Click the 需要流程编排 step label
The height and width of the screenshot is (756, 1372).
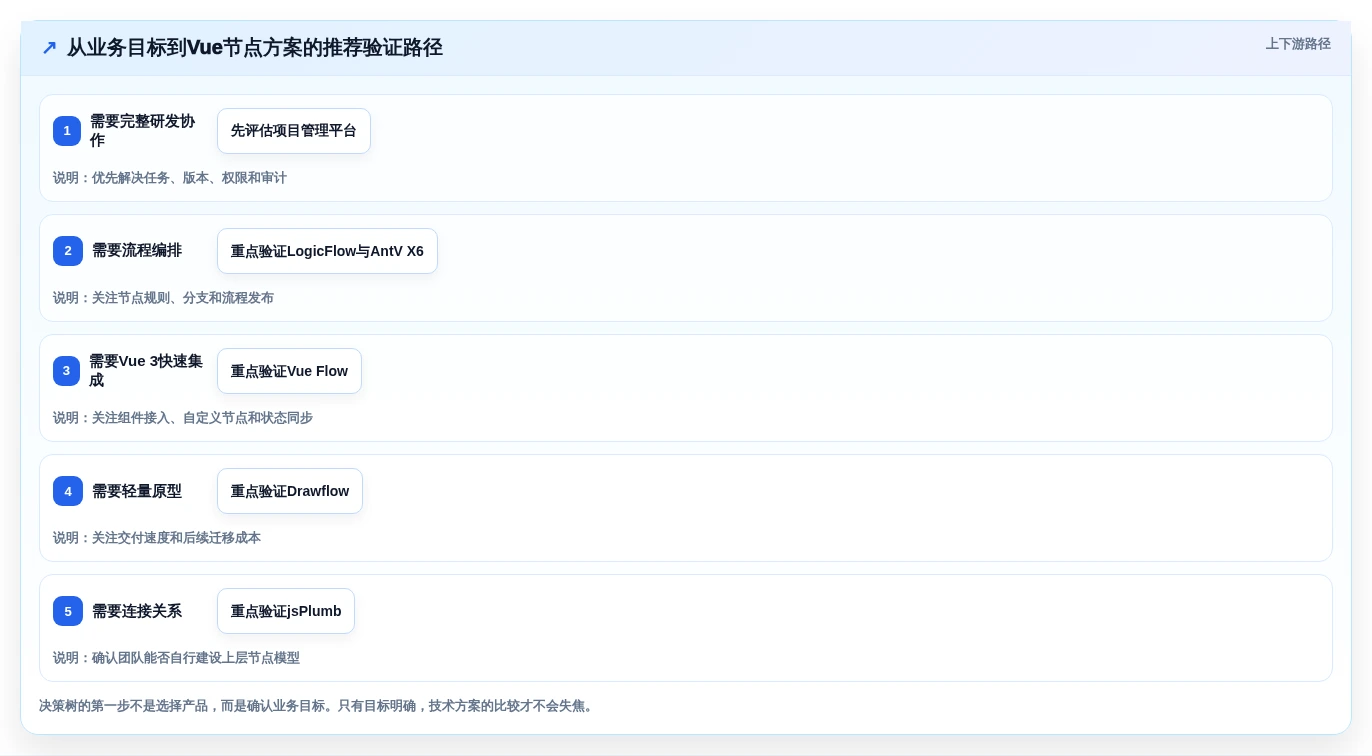137,251
